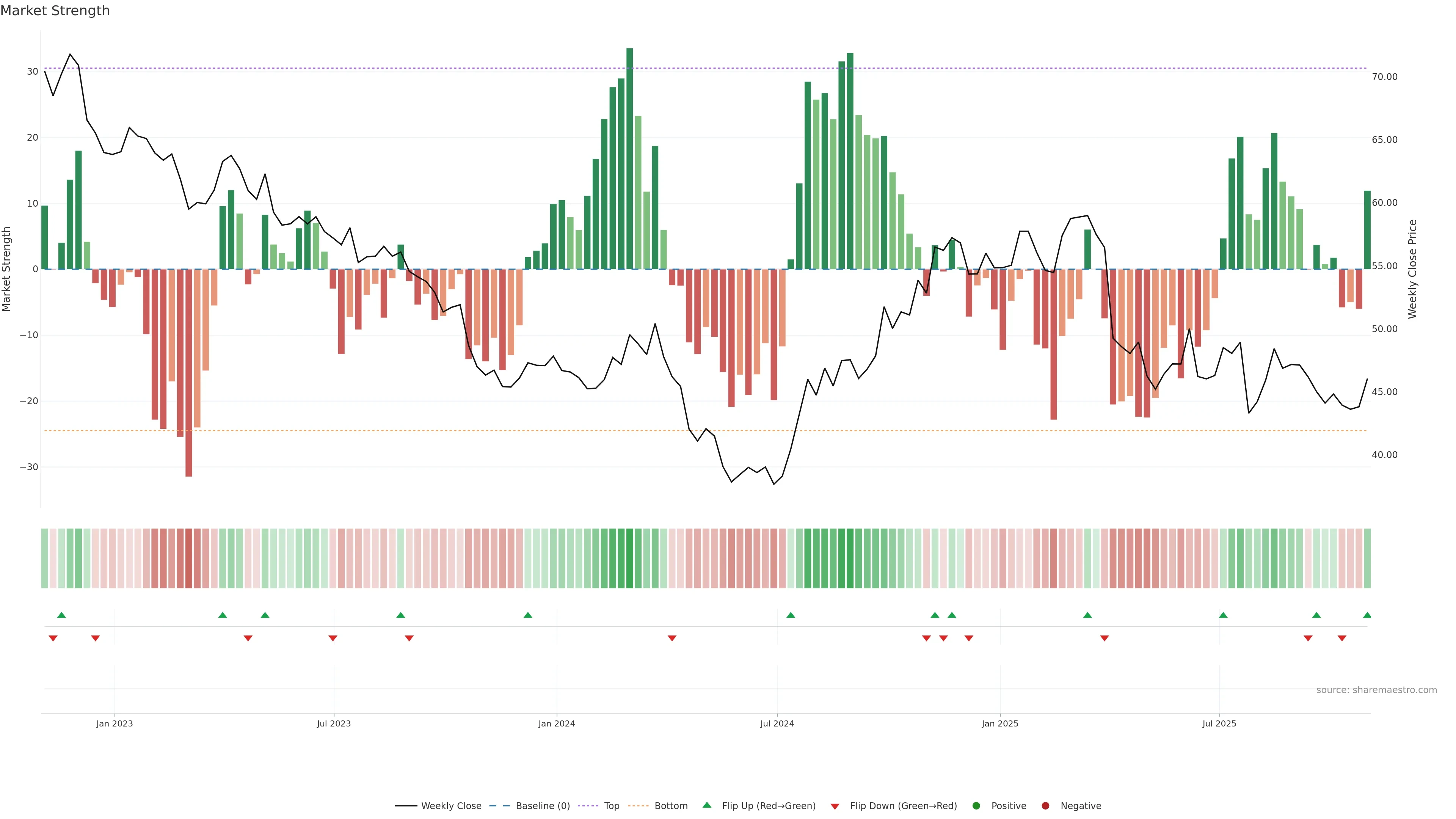This screenshot has height=819, width=1456.
Task: Click the Weekly Close Price axis title
Action: [x=1412, y=269]
